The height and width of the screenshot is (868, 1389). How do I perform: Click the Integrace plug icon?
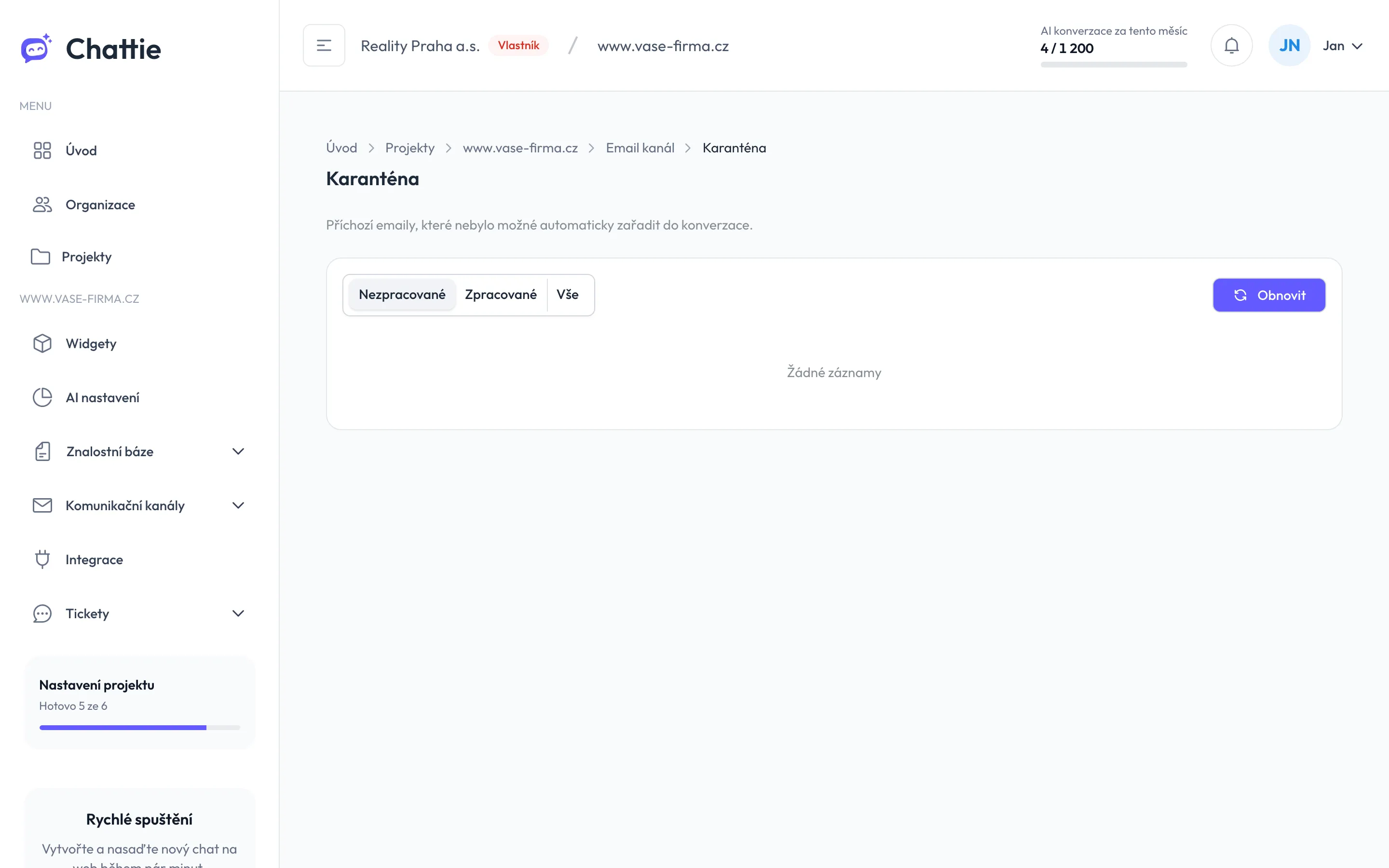tap(42, 559)
